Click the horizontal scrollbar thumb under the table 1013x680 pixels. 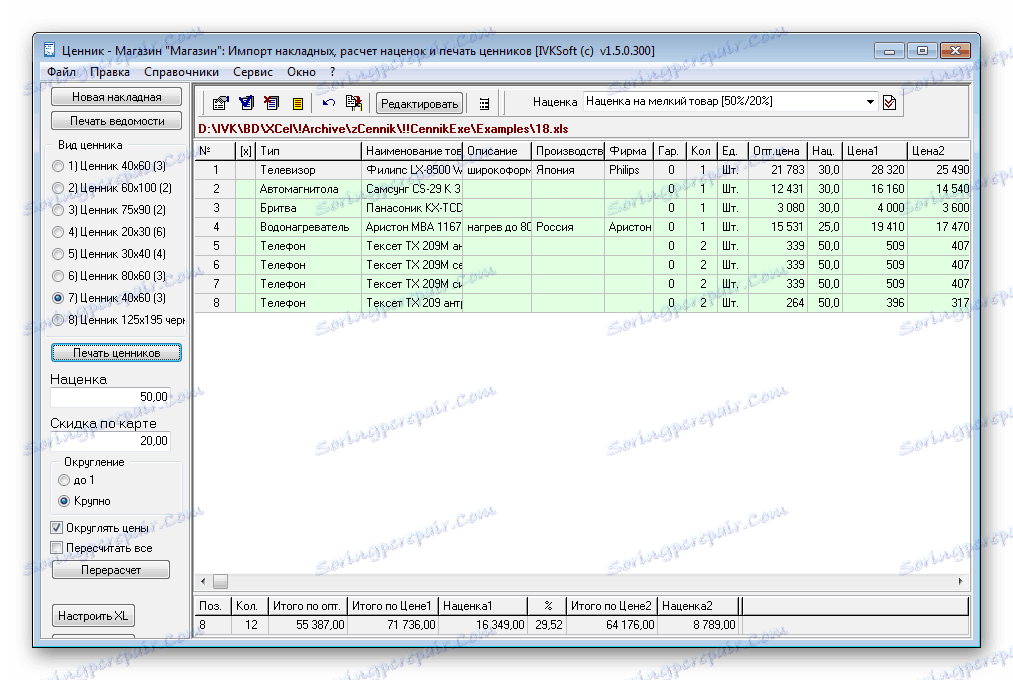pos(220,581)
